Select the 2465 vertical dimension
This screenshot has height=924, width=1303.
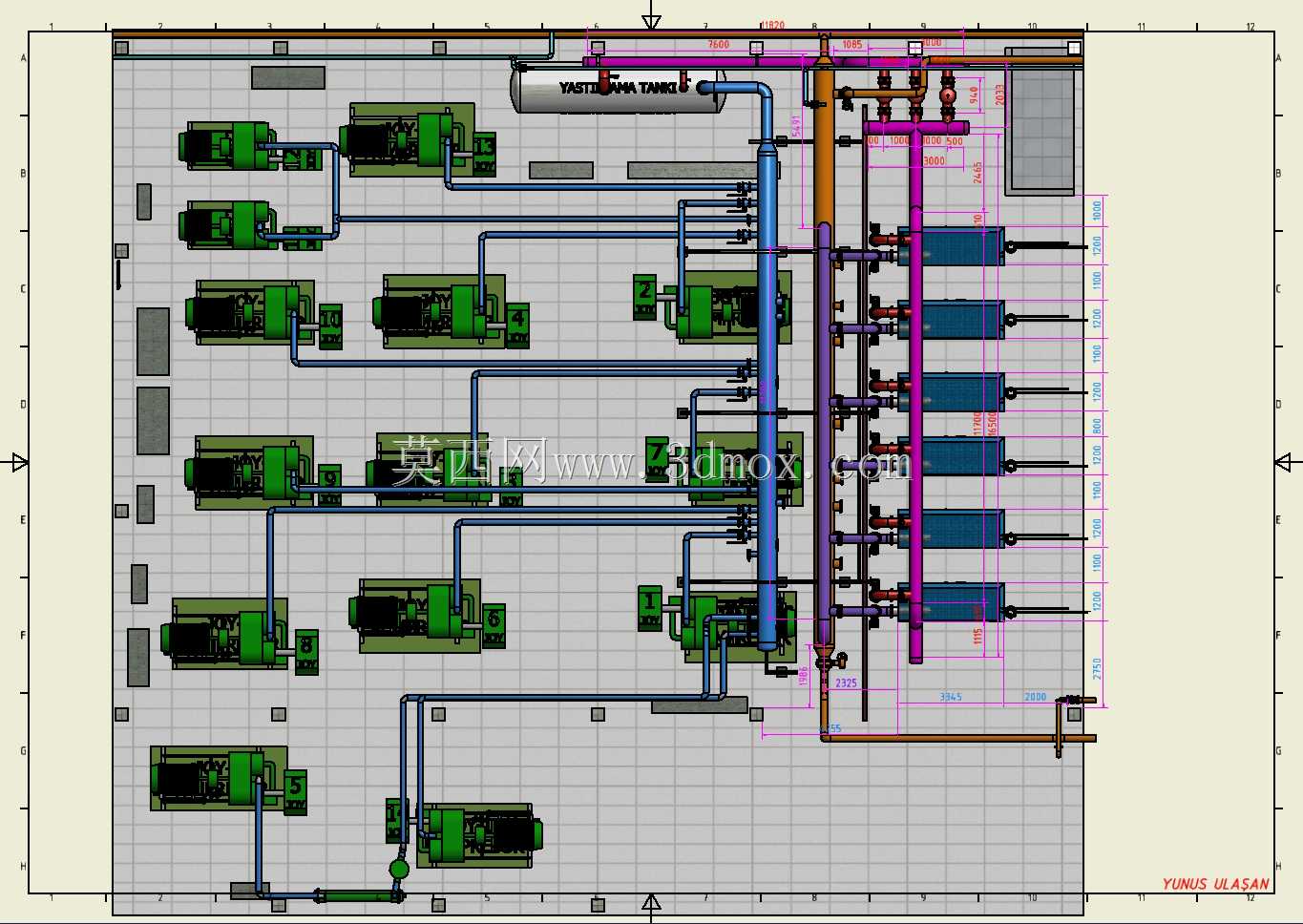pyautogui.click(x=977, y=173)
